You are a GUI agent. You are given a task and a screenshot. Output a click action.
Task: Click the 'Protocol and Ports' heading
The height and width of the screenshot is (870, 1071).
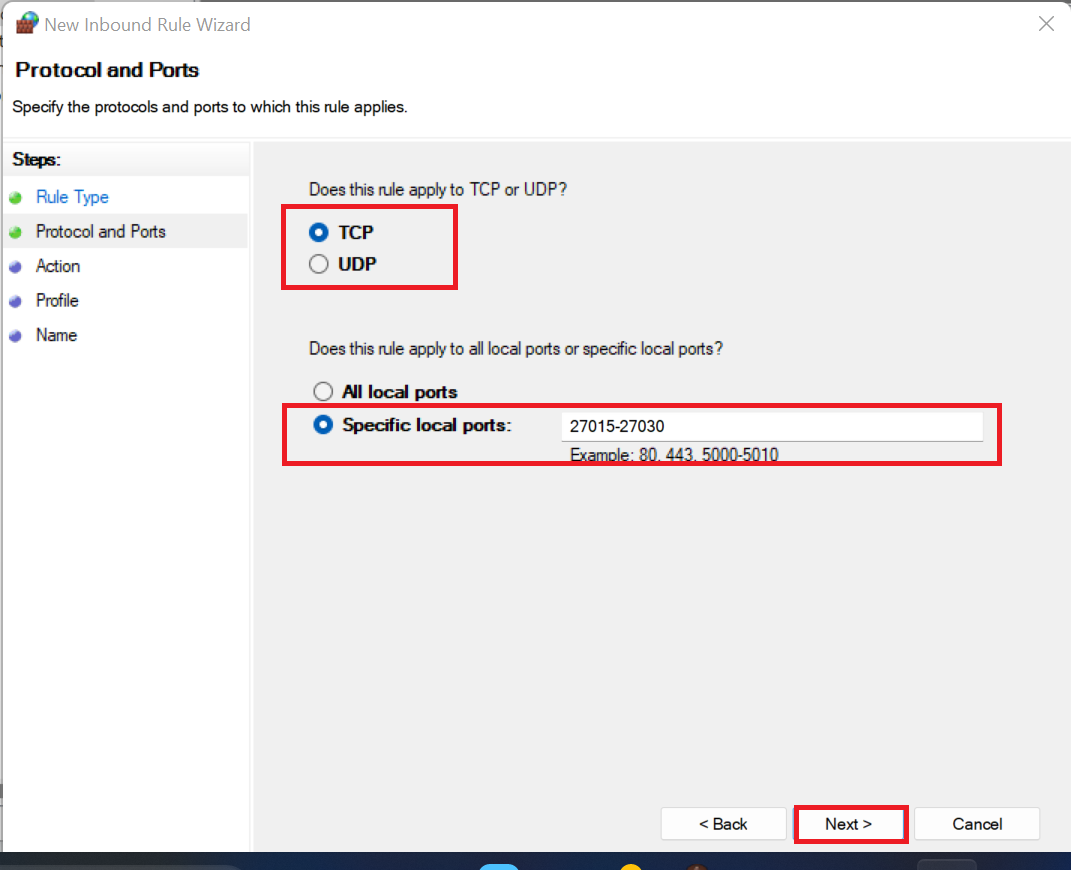(x=107, y=70)
